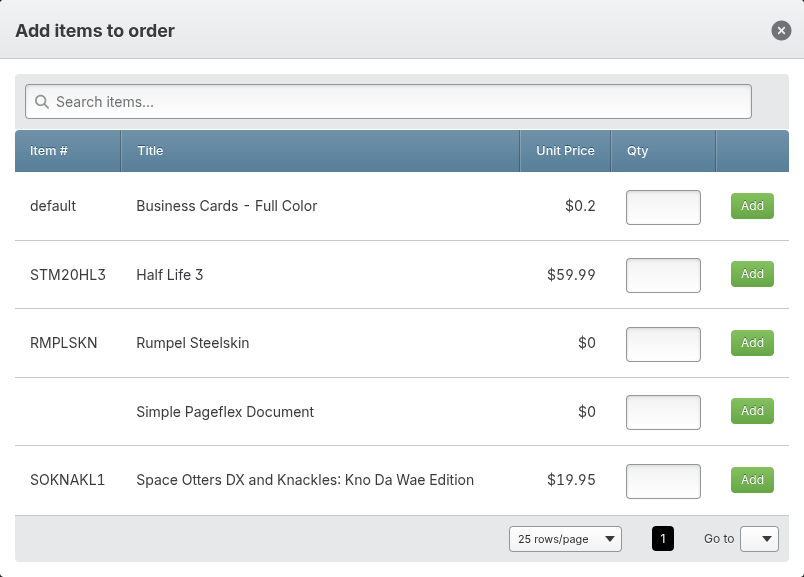Click quantity field for Space Otters DX
This screenshot has width=804, height=577.
663,481
